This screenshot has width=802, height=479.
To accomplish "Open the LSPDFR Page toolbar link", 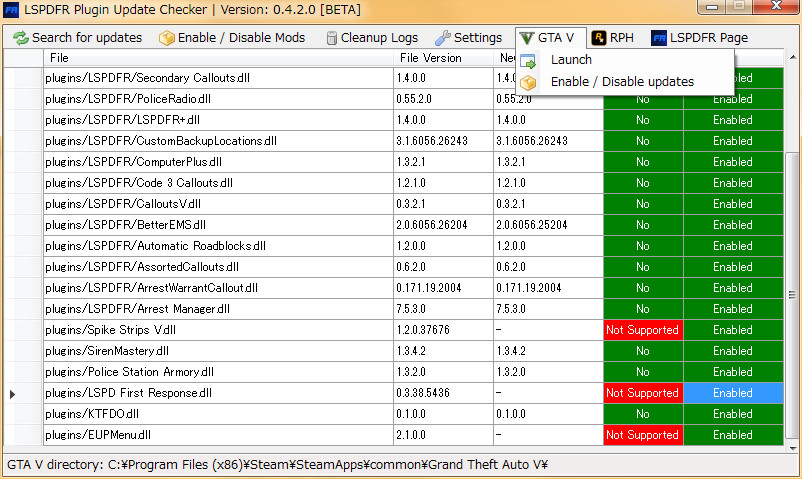I will pyautogui.click(x=700, y=38).
